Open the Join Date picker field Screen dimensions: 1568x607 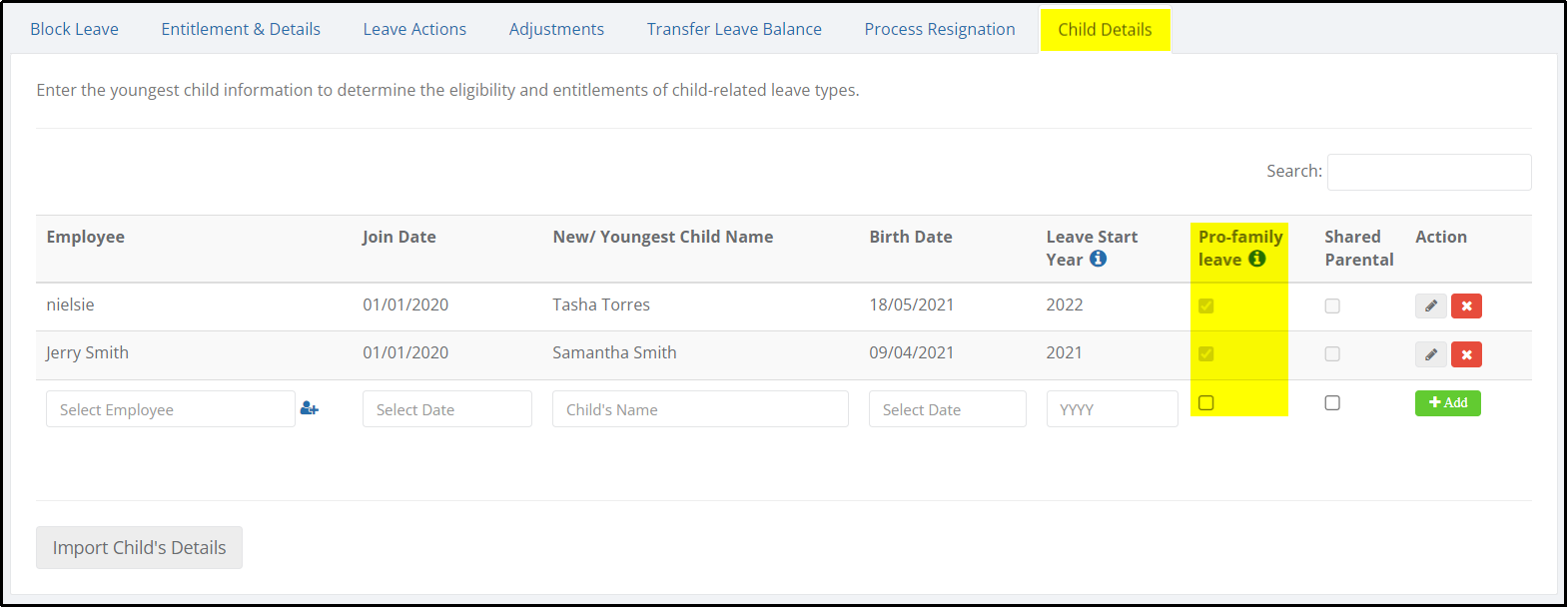(x=447, y=409)
